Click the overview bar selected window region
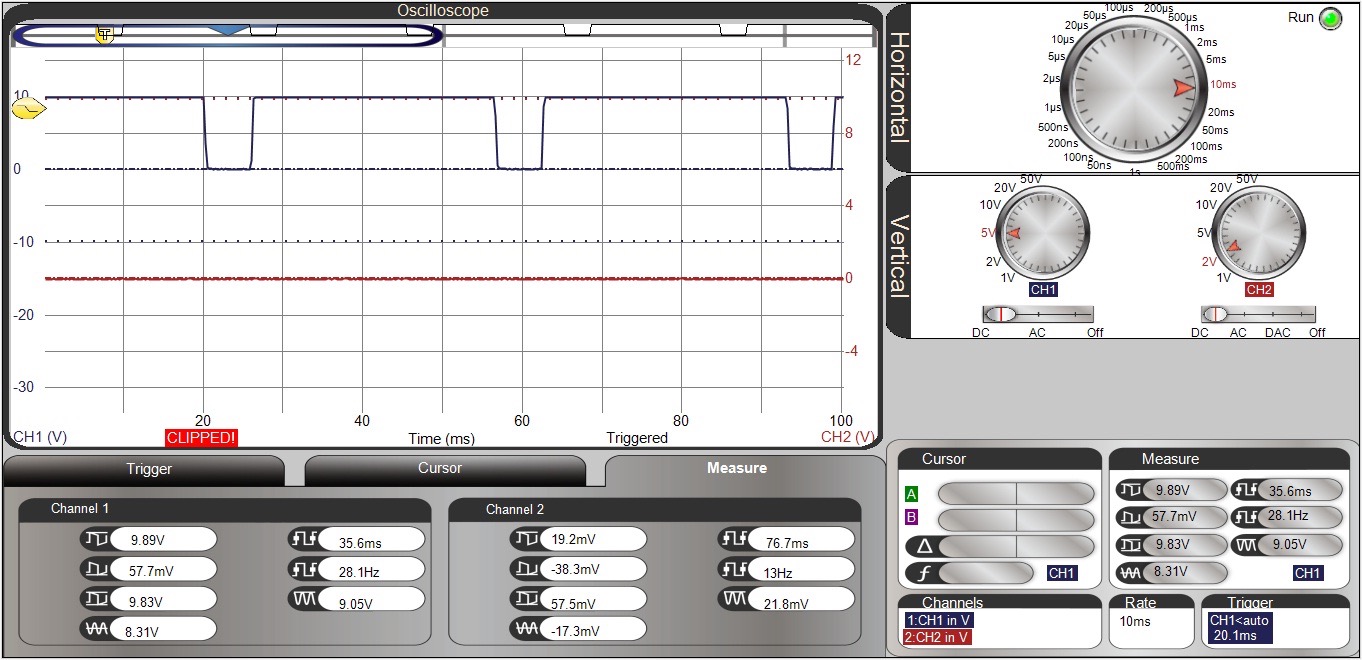The height and width of the screenshot is (660, 1362). (x=228, y=35)
